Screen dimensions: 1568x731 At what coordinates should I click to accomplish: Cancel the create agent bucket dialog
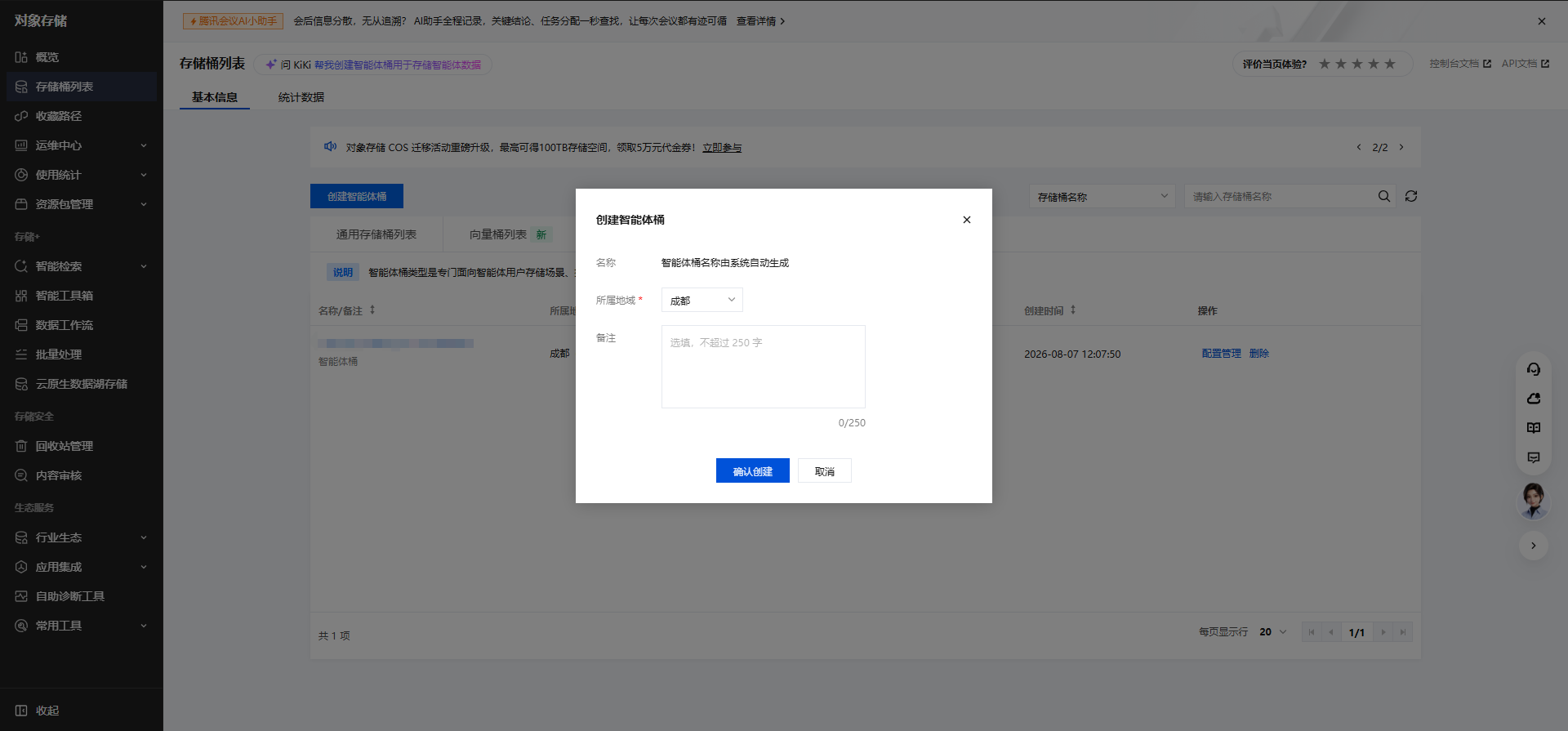pyautogui.click(x=825, y=470)
